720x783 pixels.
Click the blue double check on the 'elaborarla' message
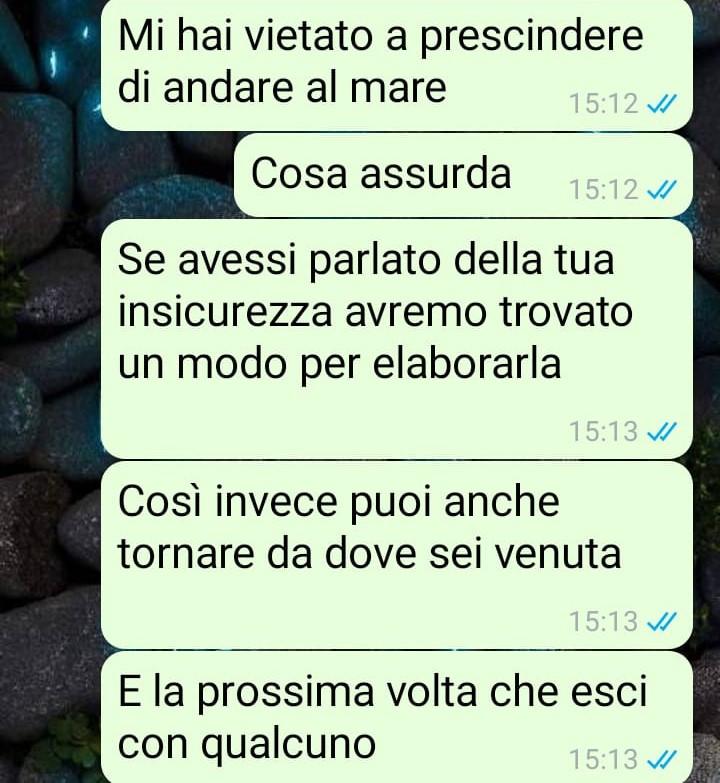662,431
